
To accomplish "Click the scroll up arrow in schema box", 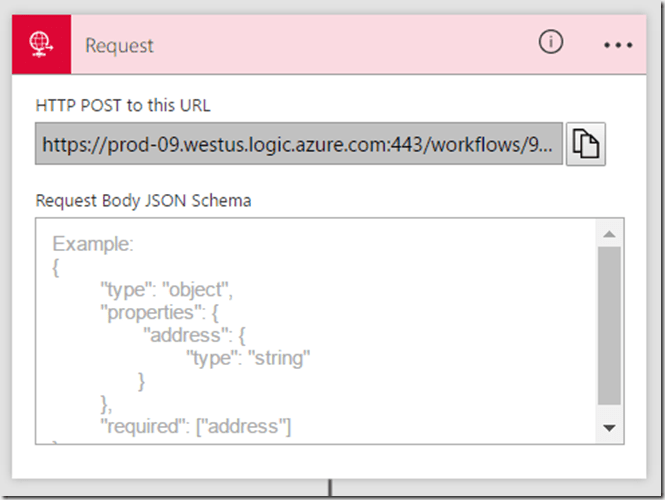I will click(609, 234).
